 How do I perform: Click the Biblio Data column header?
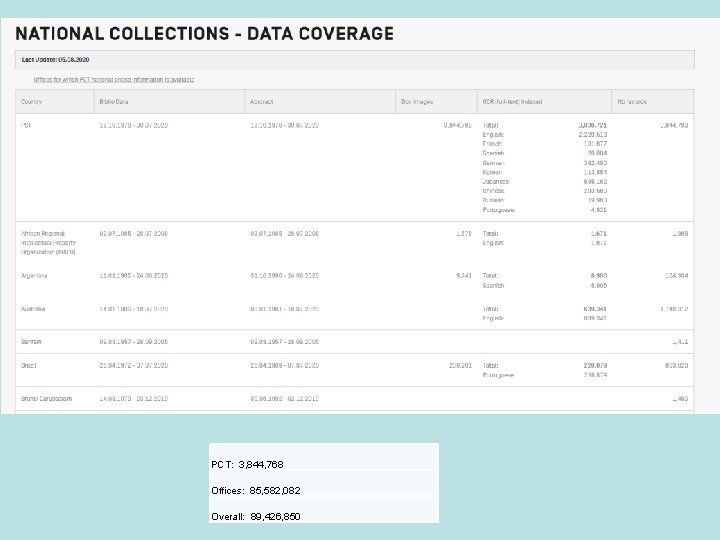click(169, 101)
